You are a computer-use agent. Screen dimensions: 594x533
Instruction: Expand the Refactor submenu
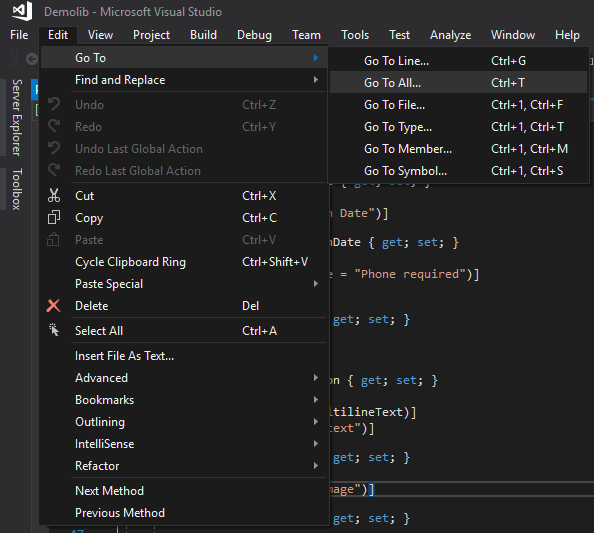pyautogui.click(x=184, y=466)
